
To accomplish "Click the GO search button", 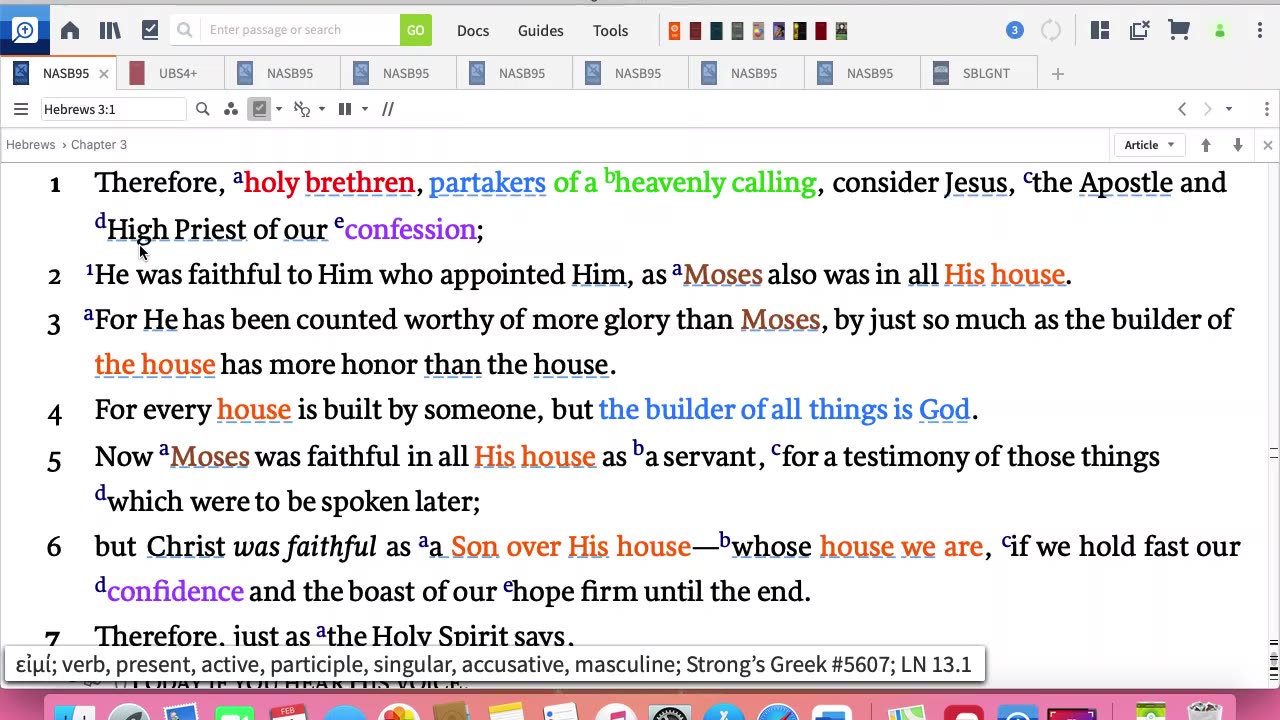I will tap(415, 30).
